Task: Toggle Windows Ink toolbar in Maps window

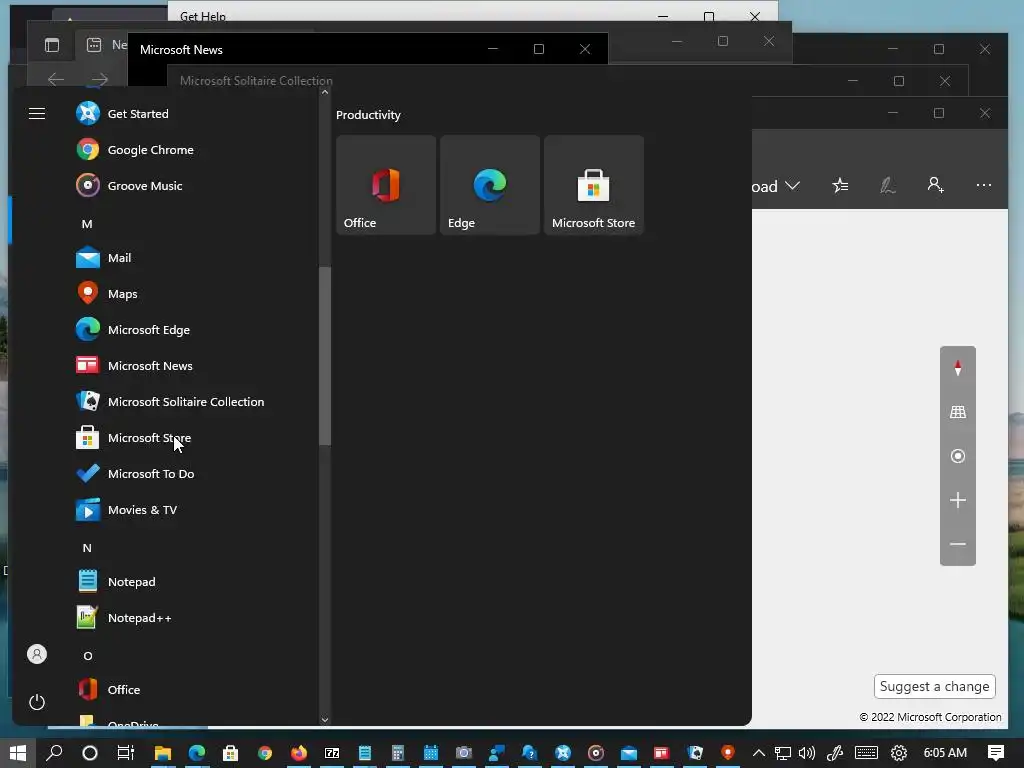Action: (888, 186)
